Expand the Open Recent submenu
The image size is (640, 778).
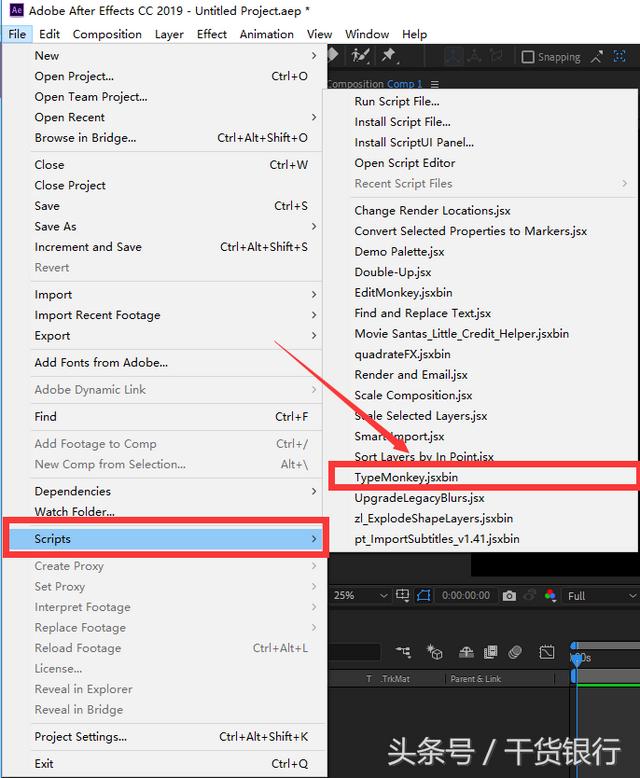164,117
